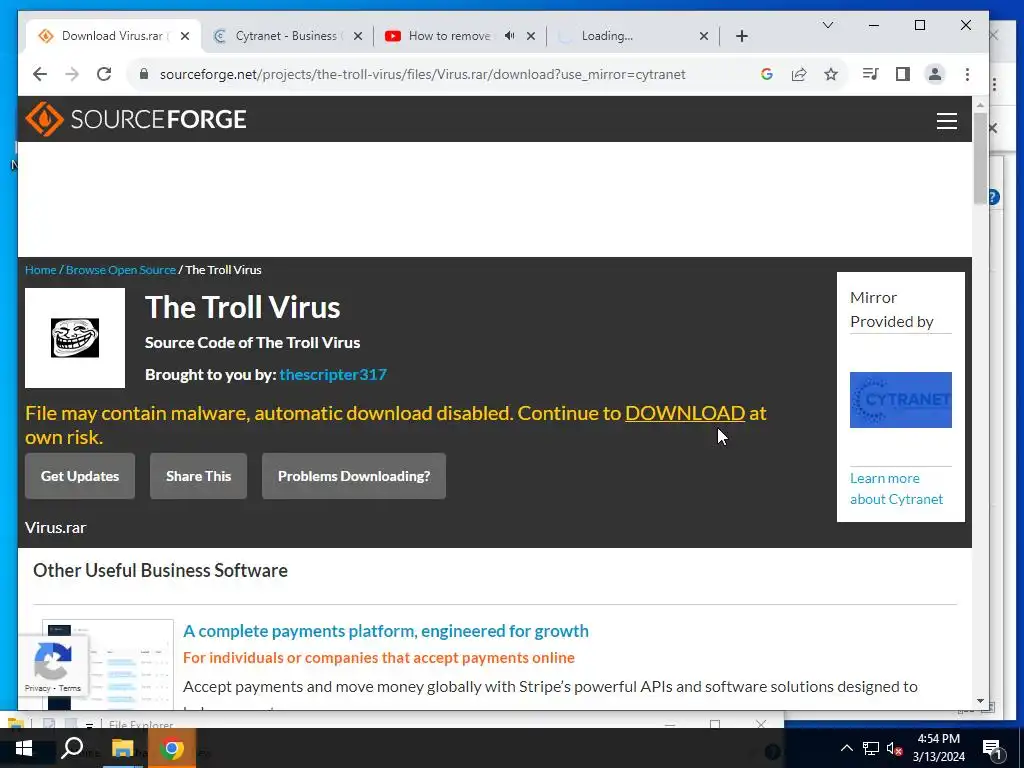
Task: Open Windows taskbar search
Action: click(x=72, y=748)
